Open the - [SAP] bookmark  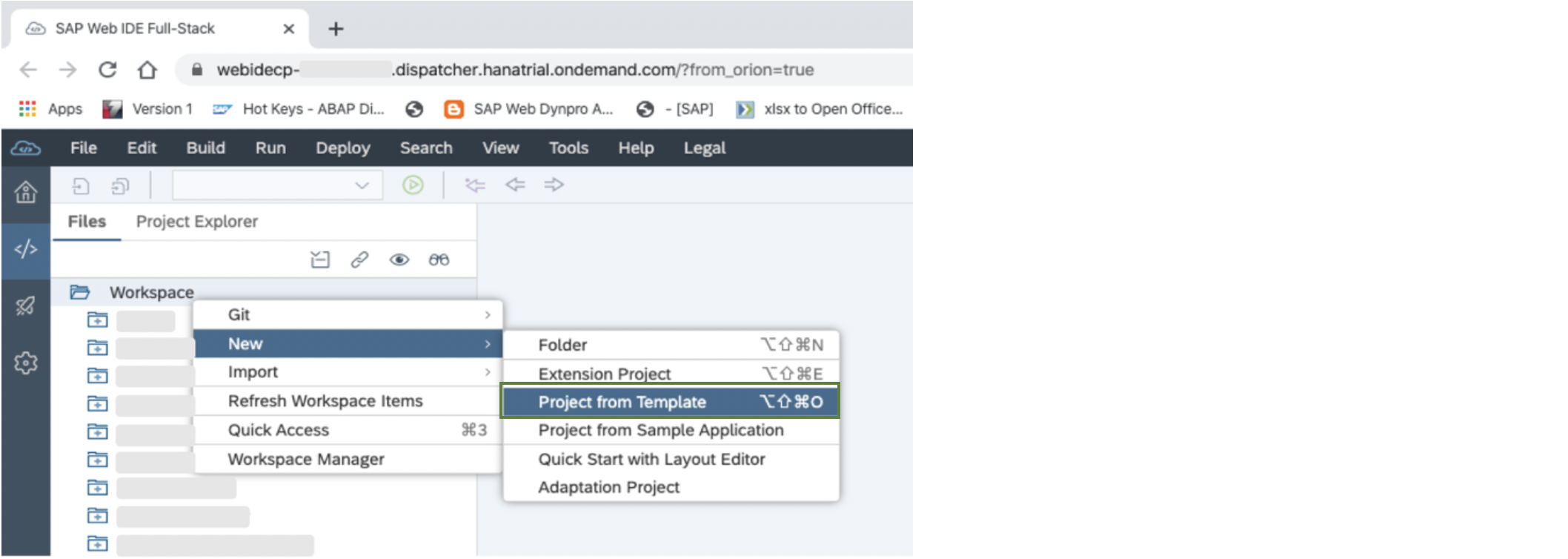[x=675, y=109]
